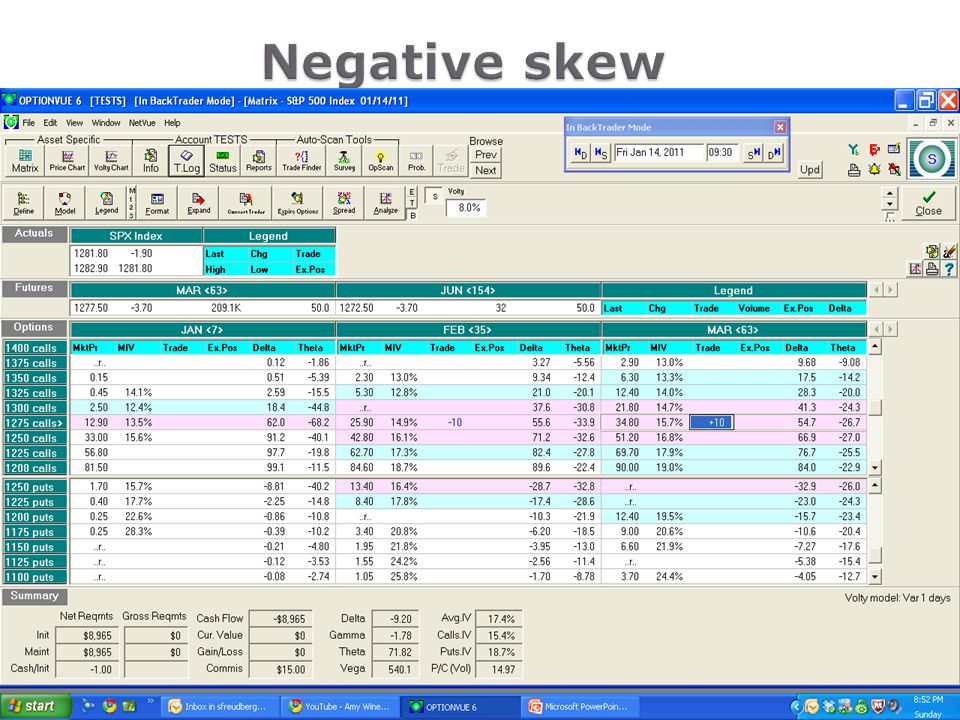
Task: Open the Help menu
Action: [172, 122]
